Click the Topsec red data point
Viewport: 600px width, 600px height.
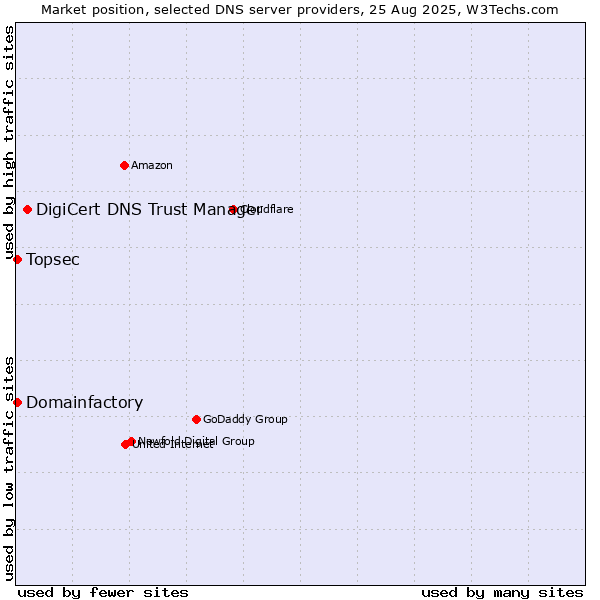point(17,260)
